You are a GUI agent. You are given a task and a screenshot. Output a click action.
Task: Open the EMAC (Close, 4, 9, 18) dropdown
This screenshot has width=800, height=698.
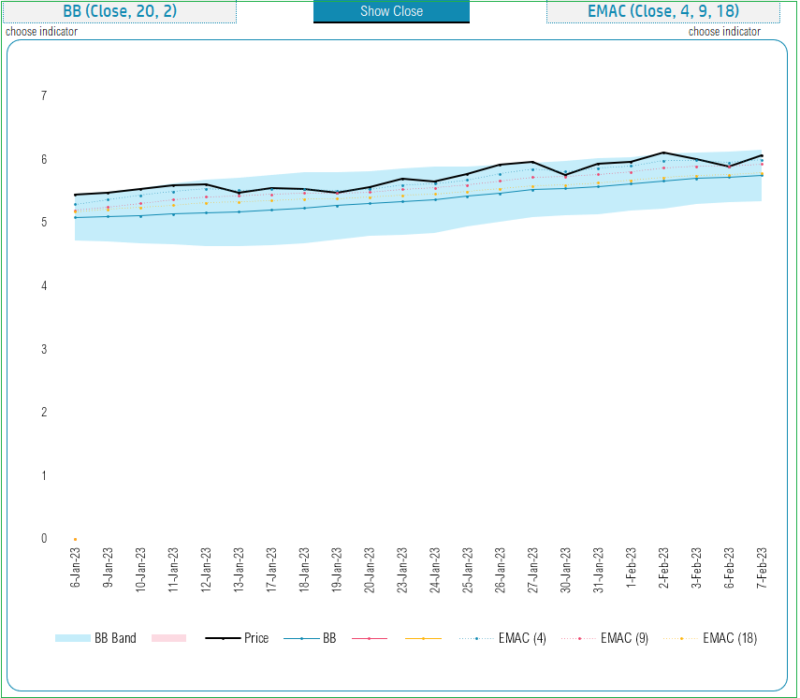663,10
